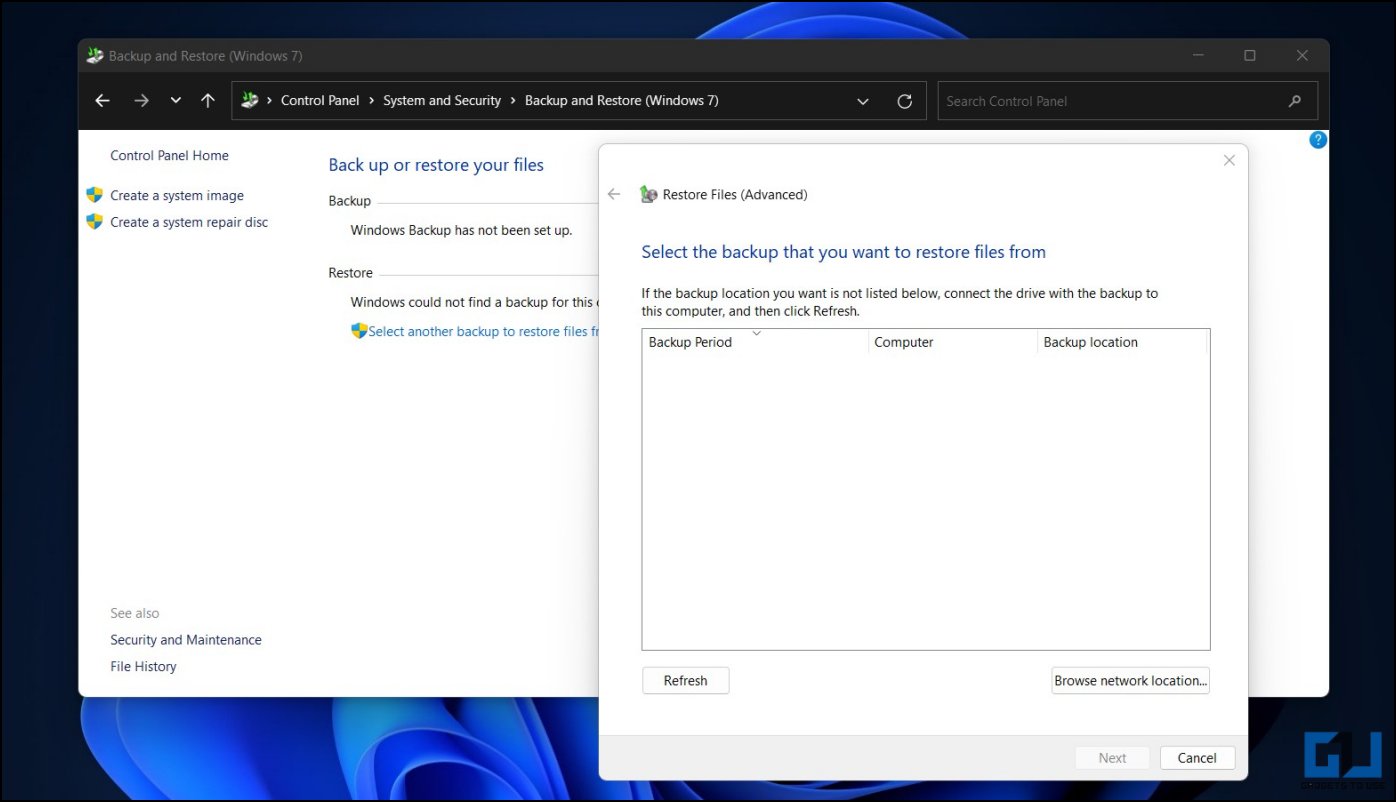The height and width of the screenshot is (802, 1396).
Task: Expand address bar history dropdown
Action: 863,101
